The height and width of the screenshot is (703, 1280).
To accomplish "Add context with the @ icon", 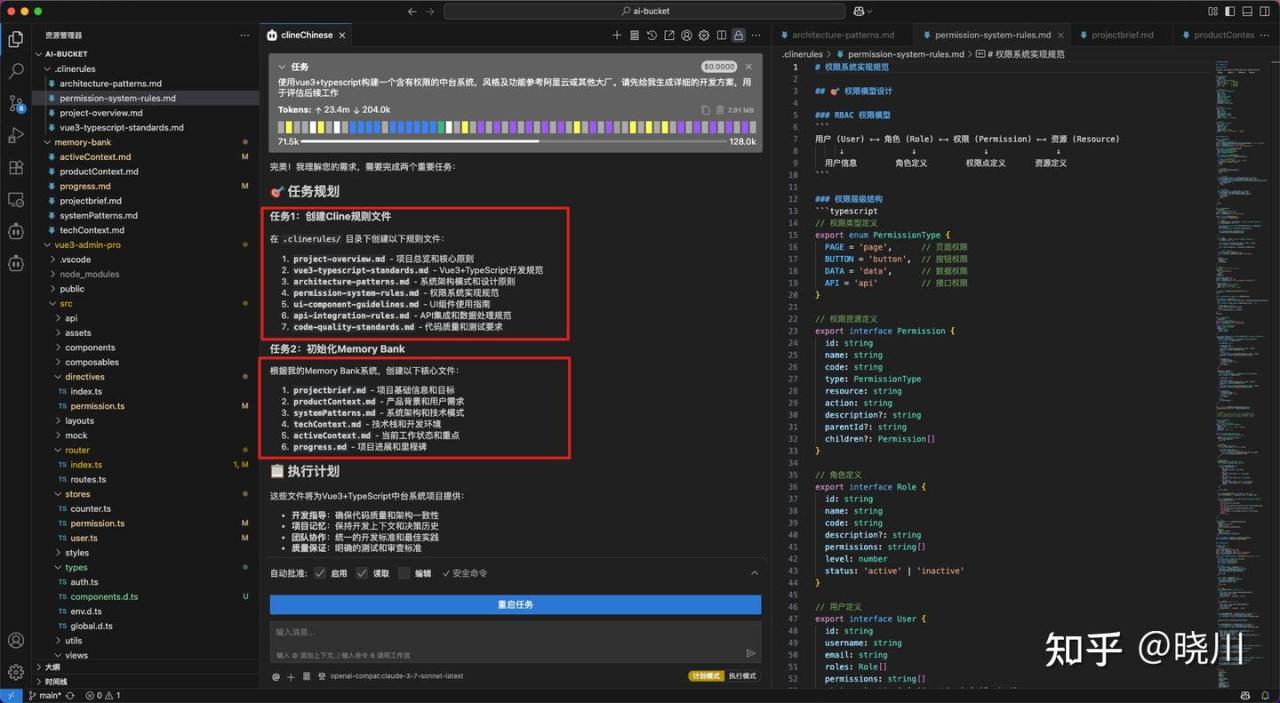I will [276, 677].
